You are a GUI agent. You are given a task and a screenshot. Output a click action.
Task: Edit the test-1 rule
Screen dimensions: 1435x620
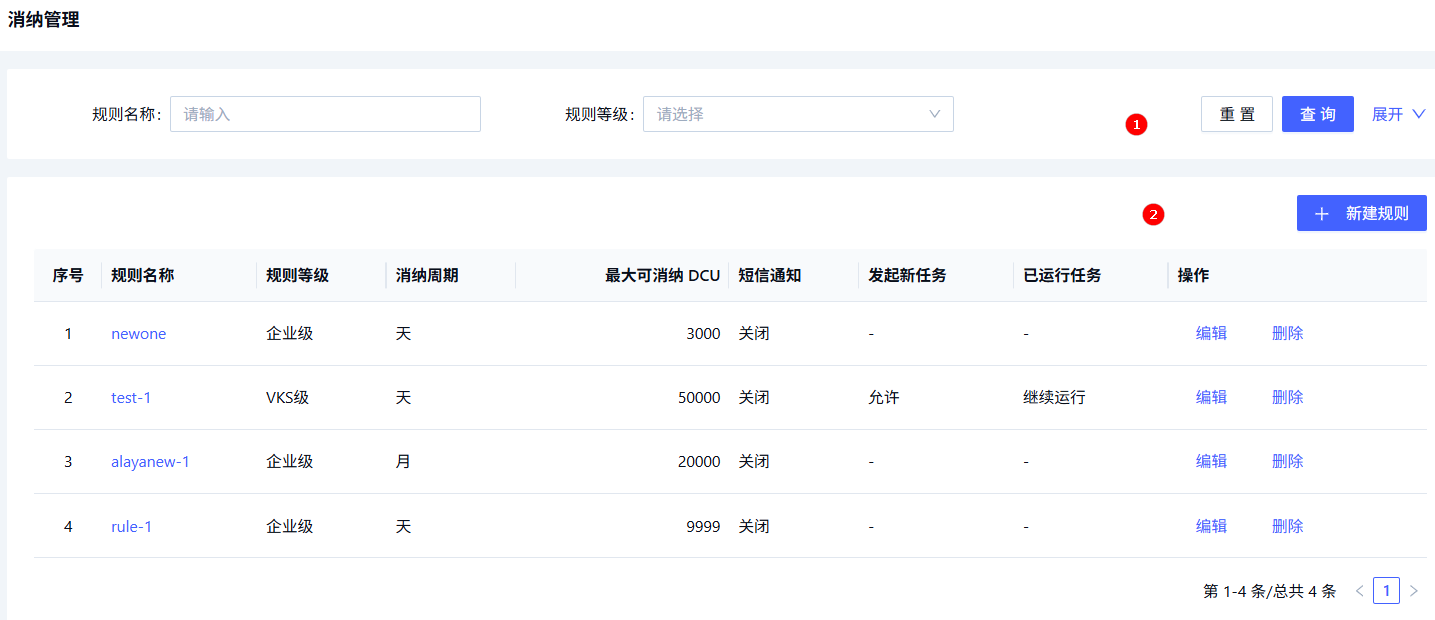[x=1211, y=398]
